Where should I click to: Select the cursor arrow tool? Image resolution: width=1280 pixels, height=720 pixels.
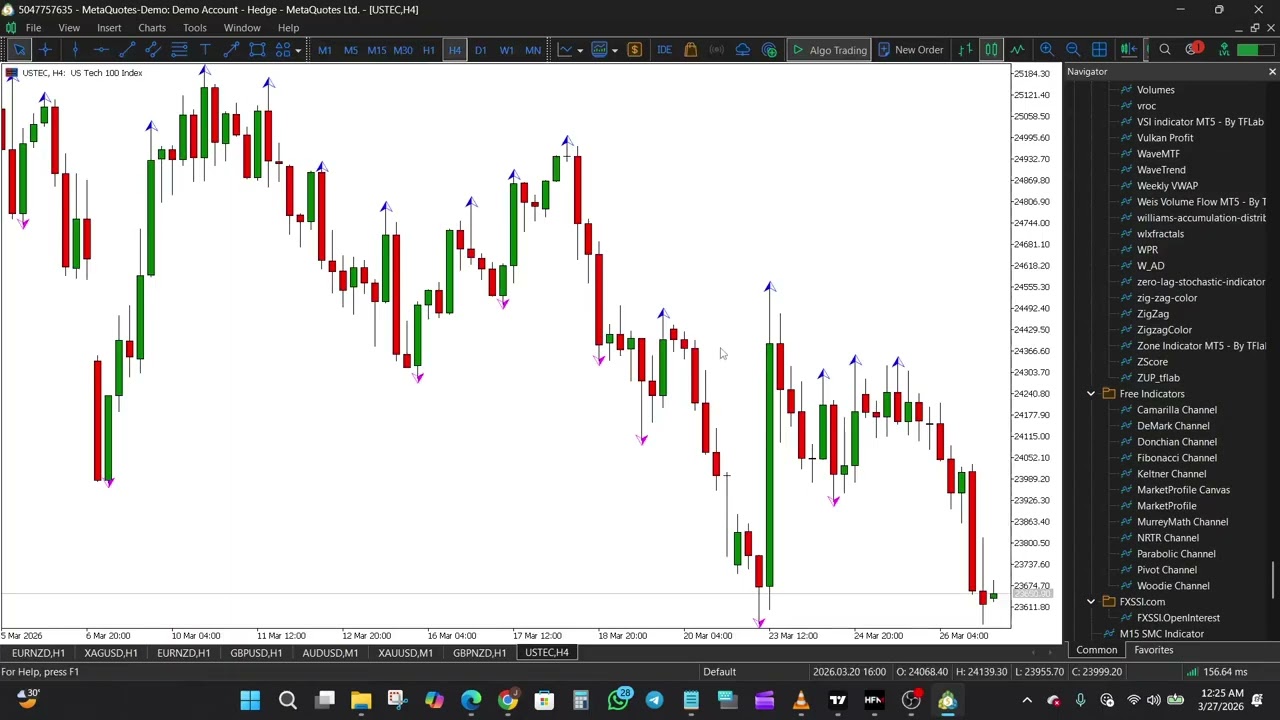point(19,50)
